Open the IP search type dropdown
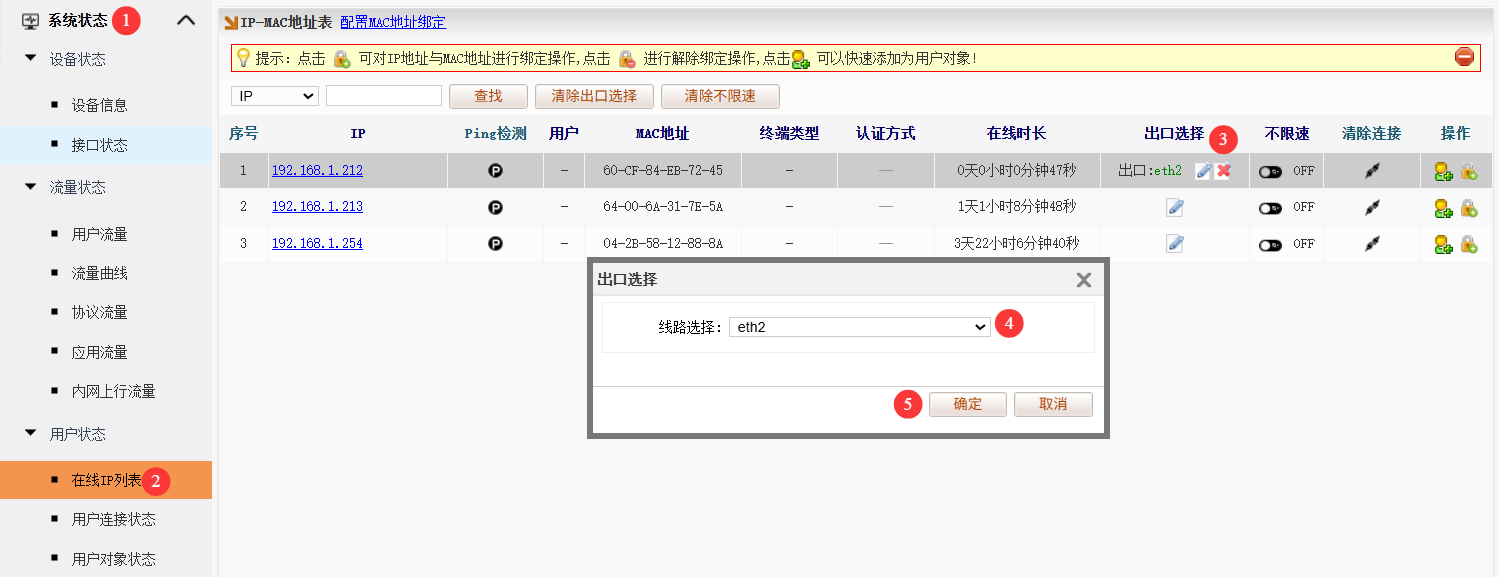The height and width of the screenshot is (577, 1499). (x=275, y=96)
